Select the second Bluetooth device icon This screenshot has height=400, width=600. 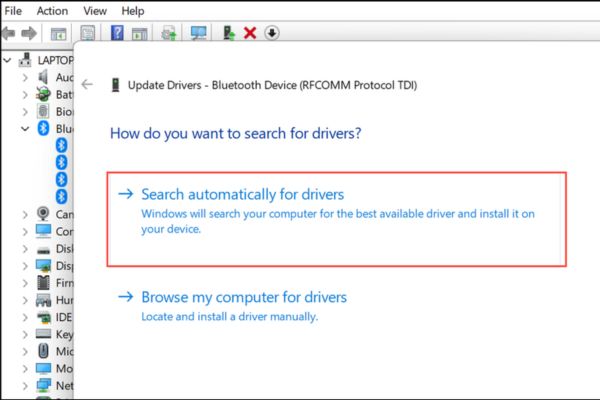coord(61,162)
